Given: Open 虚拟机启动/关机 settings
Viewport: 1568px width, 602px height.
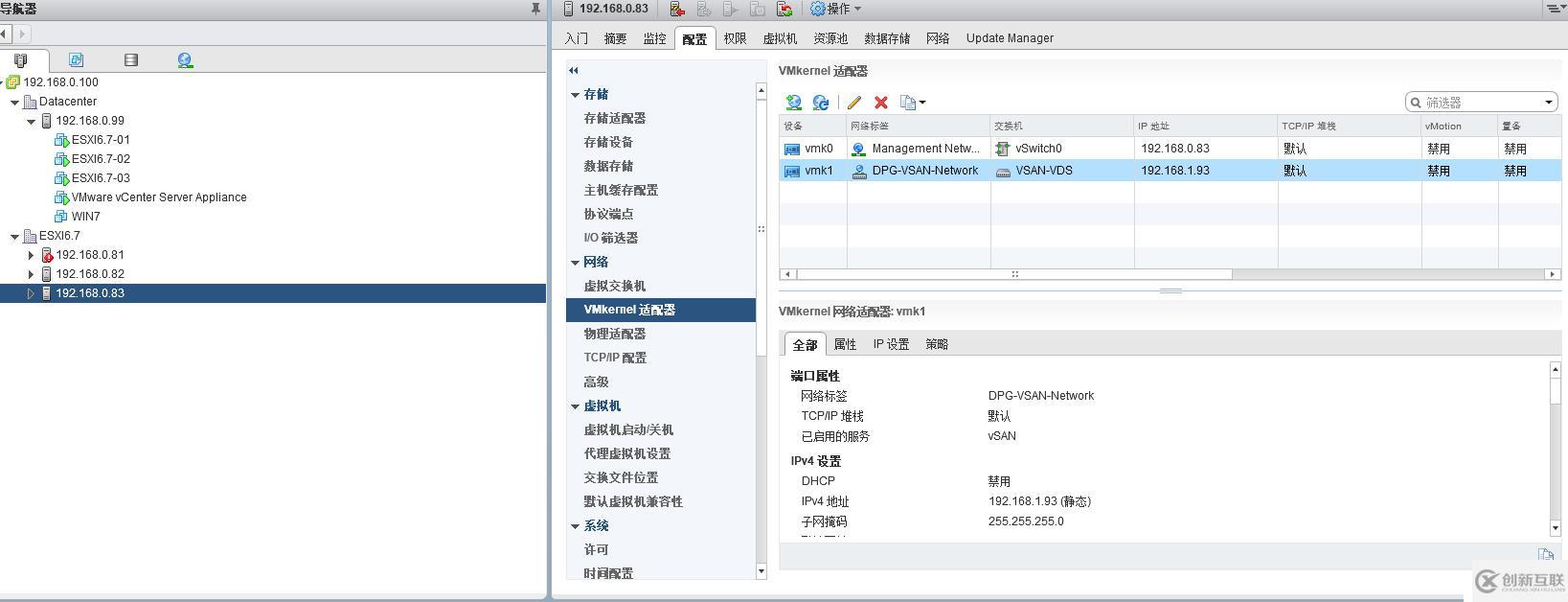Looking at the screenshot, I should pyautogui.click(x=628, y=429).
